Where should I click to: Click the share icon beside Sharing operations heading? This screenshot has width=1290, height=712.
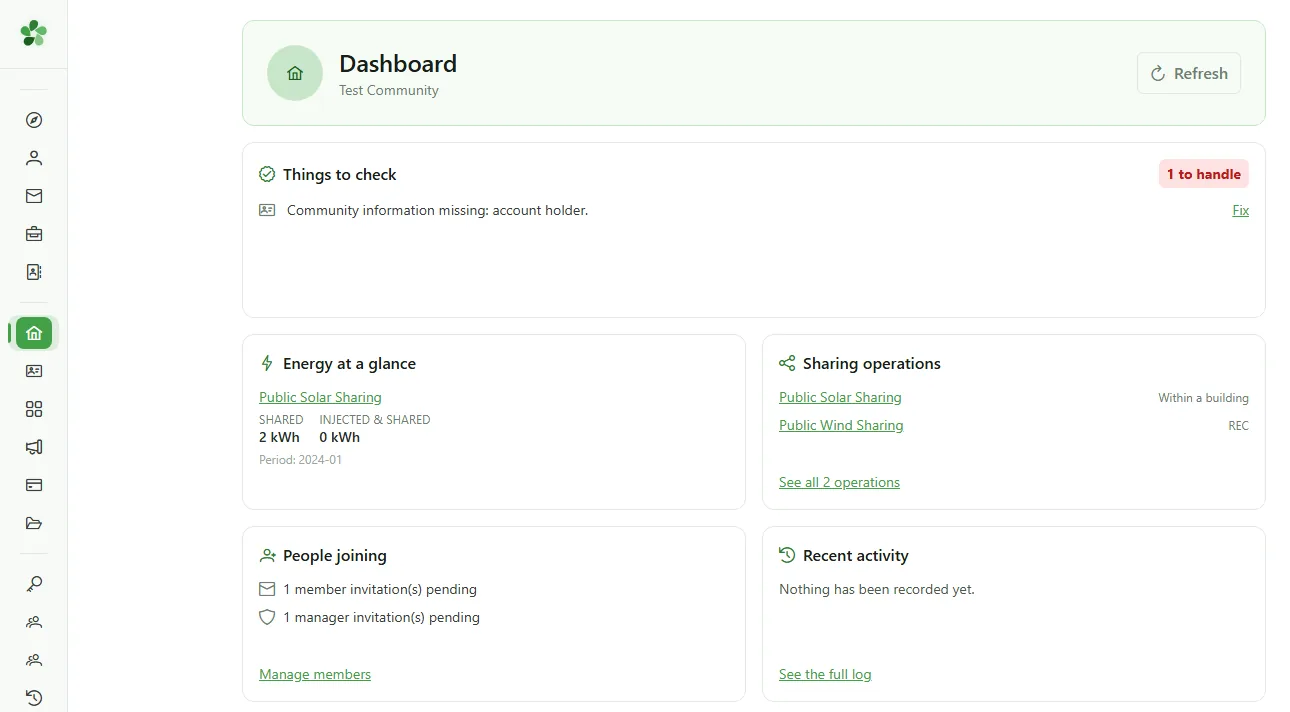click(787, 363)
